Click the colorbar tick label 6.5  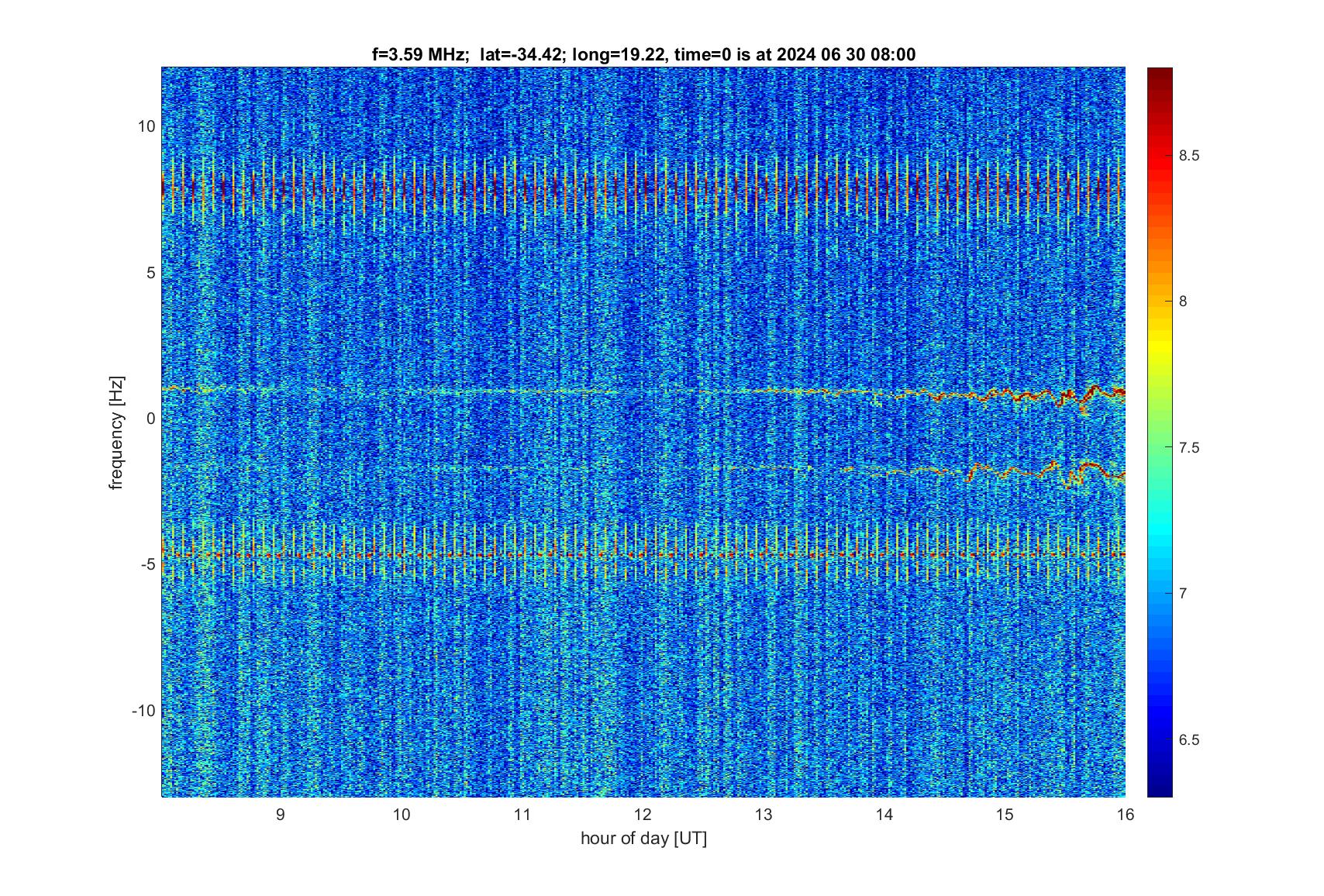[1189, 740]
